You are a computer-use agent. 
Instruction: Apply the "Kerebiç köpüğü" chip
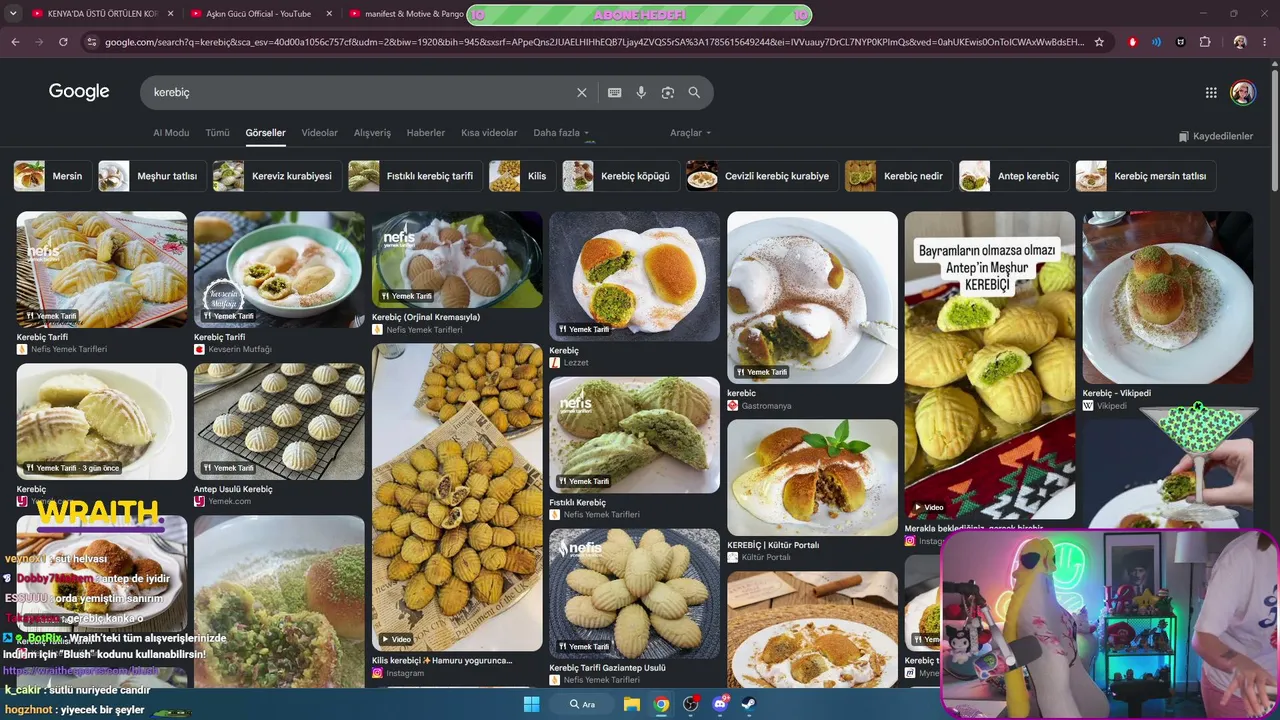pyautogui.click(x=621, y=176)
